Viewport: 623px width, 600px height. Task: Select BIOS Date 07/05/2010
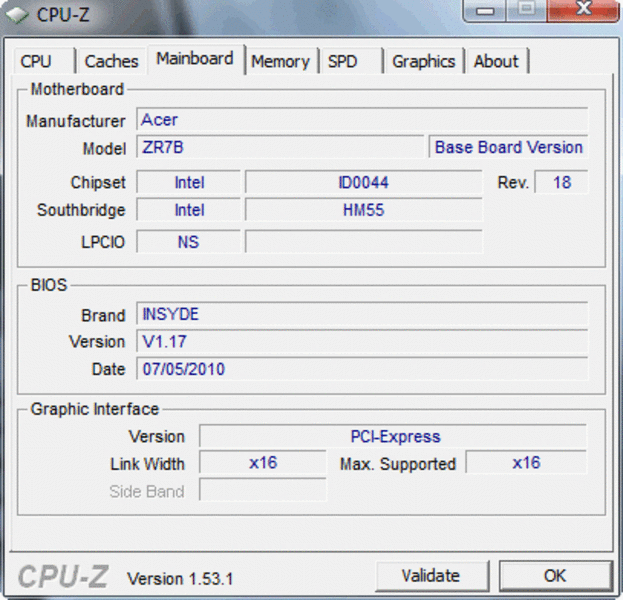362,368
